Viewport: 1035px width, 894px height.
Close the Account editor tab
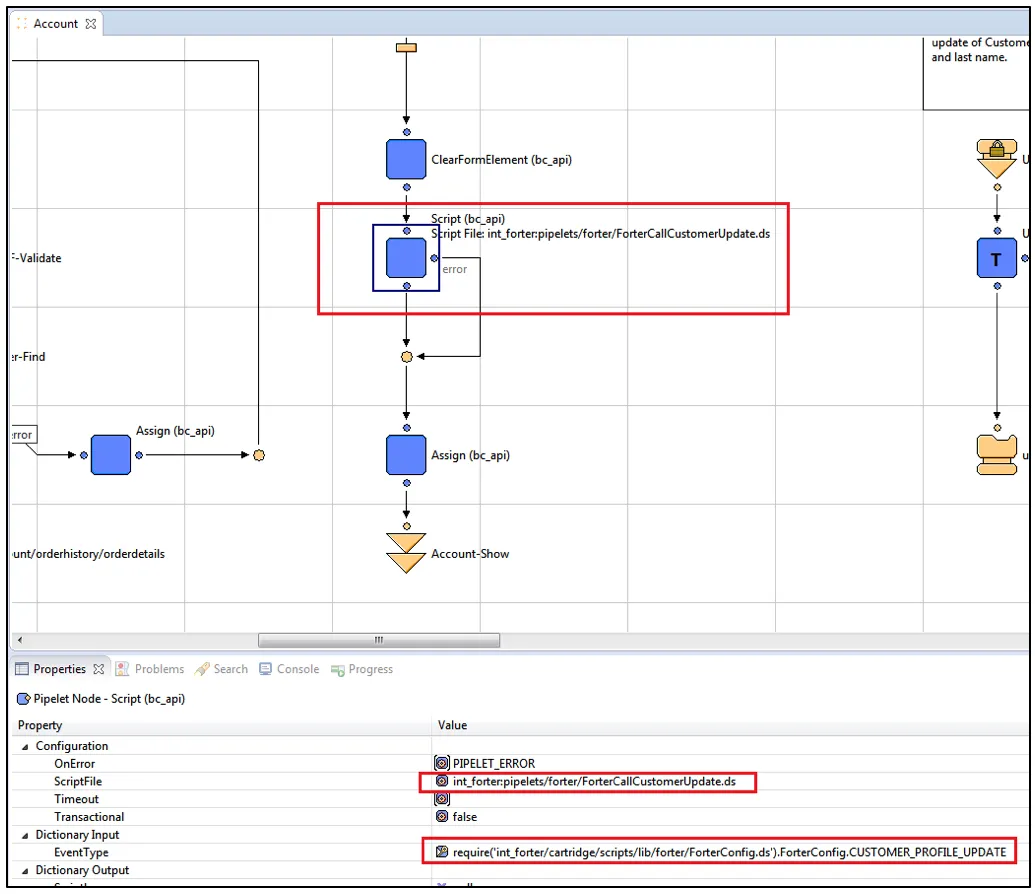point(91,24)
